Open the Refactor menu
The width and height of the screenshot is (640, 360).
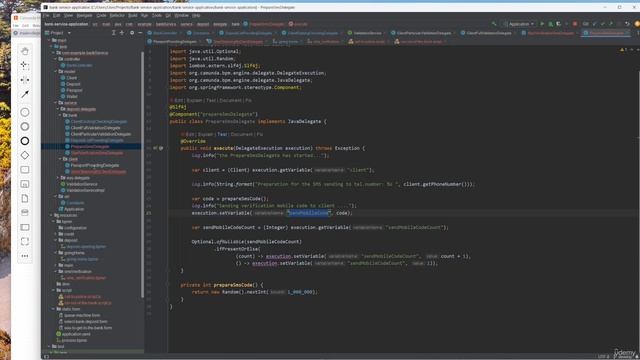coord(117,16)
